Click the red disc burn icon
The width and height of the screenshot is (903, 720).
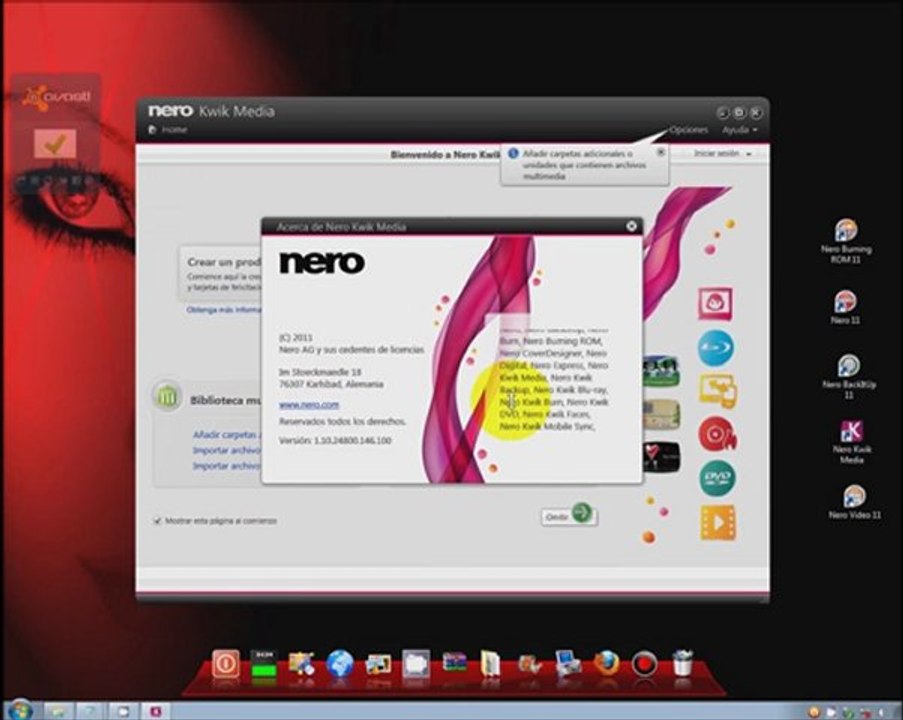(717, 434)
